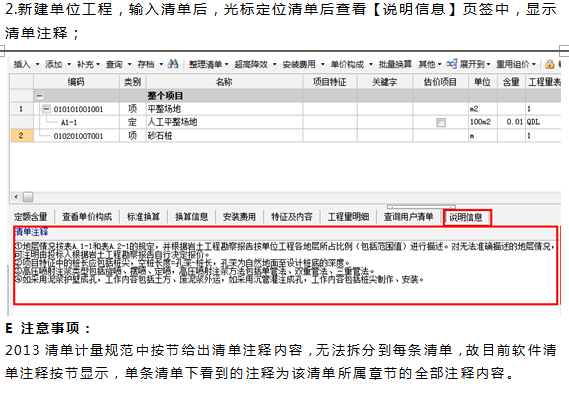Click the 编码 column header

click(77, 82)
